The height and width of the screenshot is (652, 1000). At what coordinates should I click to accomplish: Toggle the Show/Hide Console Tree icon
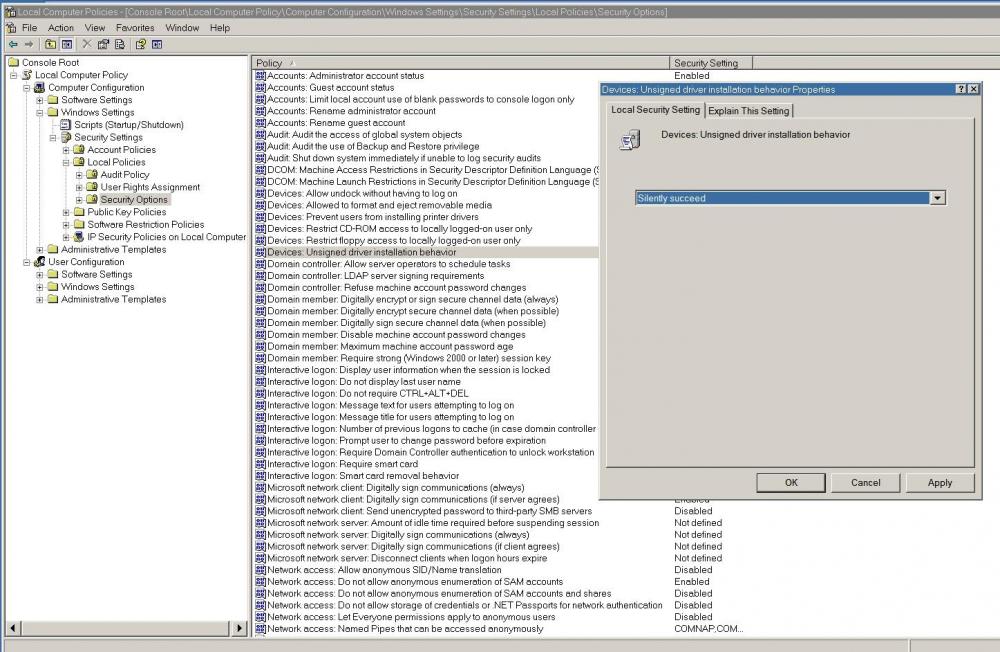click(66, 44)
